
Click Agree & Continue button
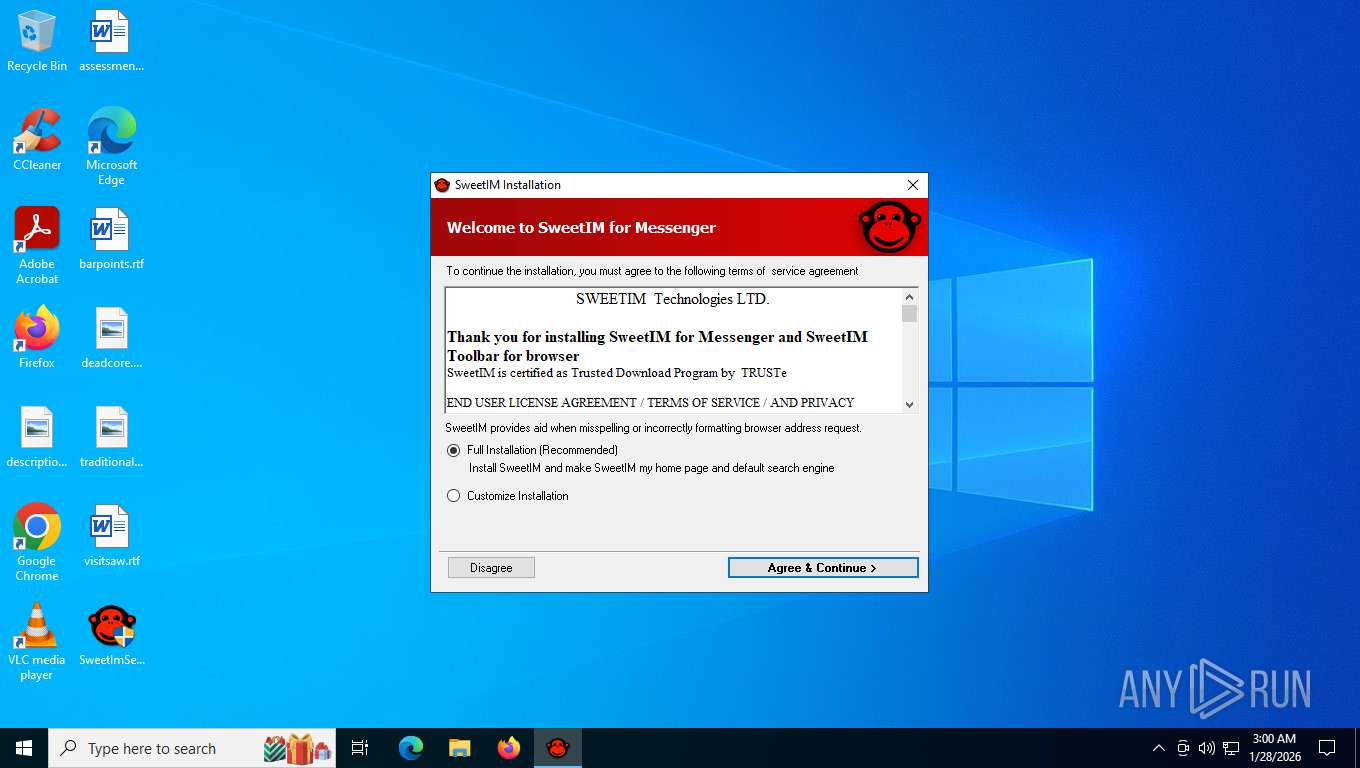tap(823, 568)
